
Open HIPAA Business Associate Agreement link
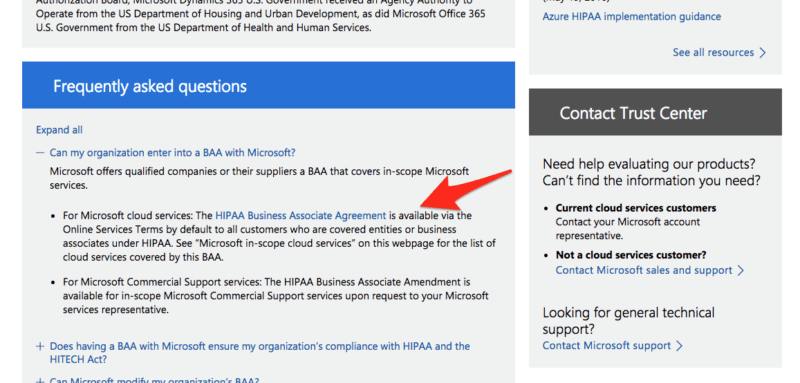click(x=301, y=216)
